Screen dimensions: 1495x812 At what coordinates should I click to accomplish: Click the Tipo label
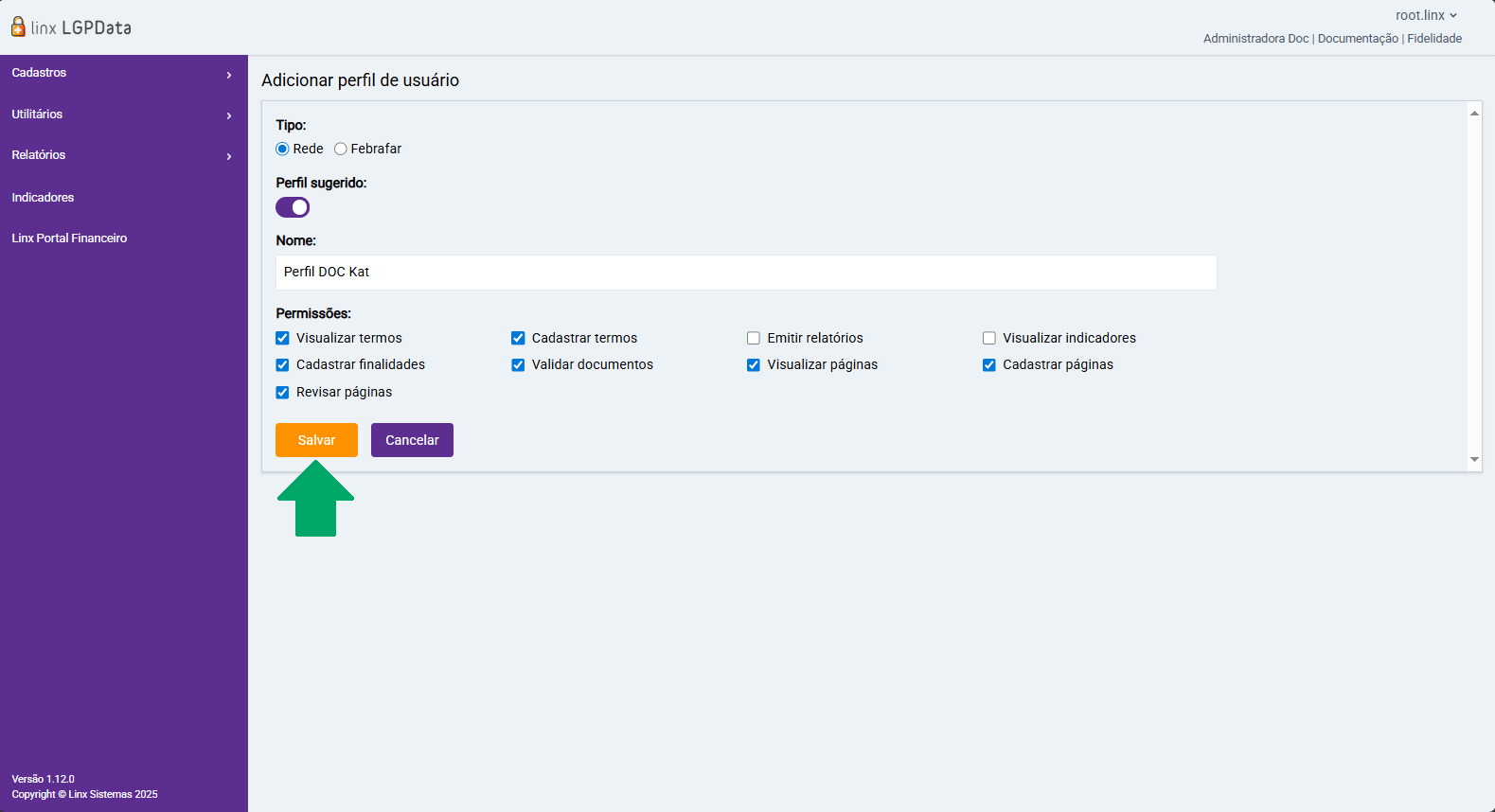click(291, 125)
